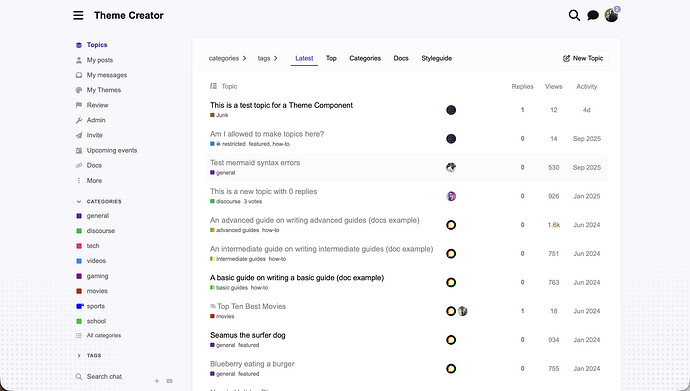The height and width of the screenshot is (391, 690).
Task: Switch to the Categories tab
Action: pos(365,58)
